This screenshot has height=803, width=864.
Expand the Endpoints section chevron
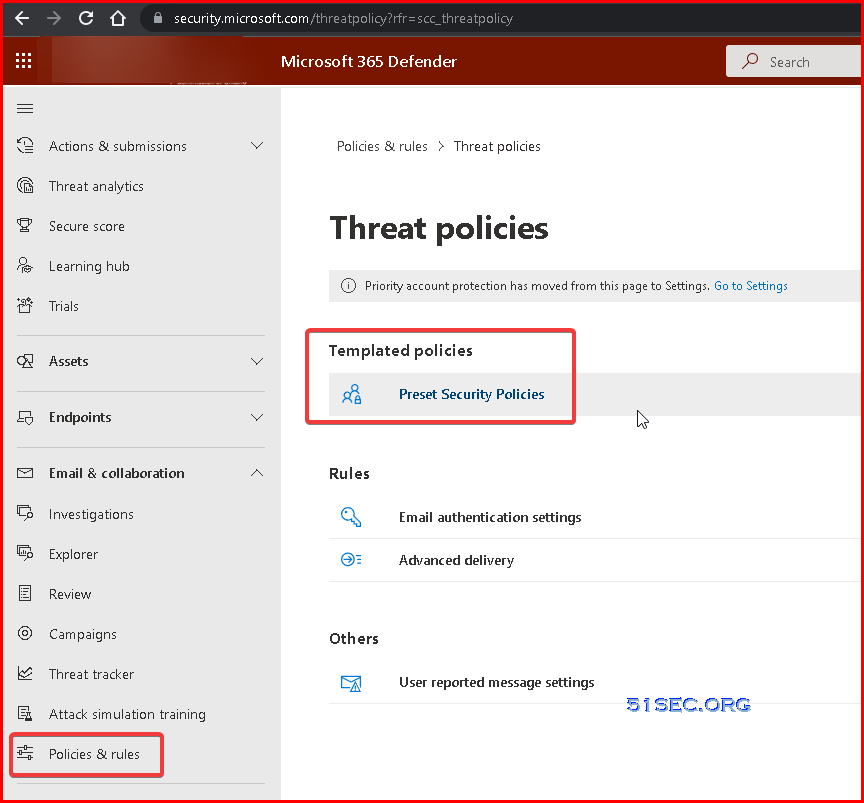(257, 417)
